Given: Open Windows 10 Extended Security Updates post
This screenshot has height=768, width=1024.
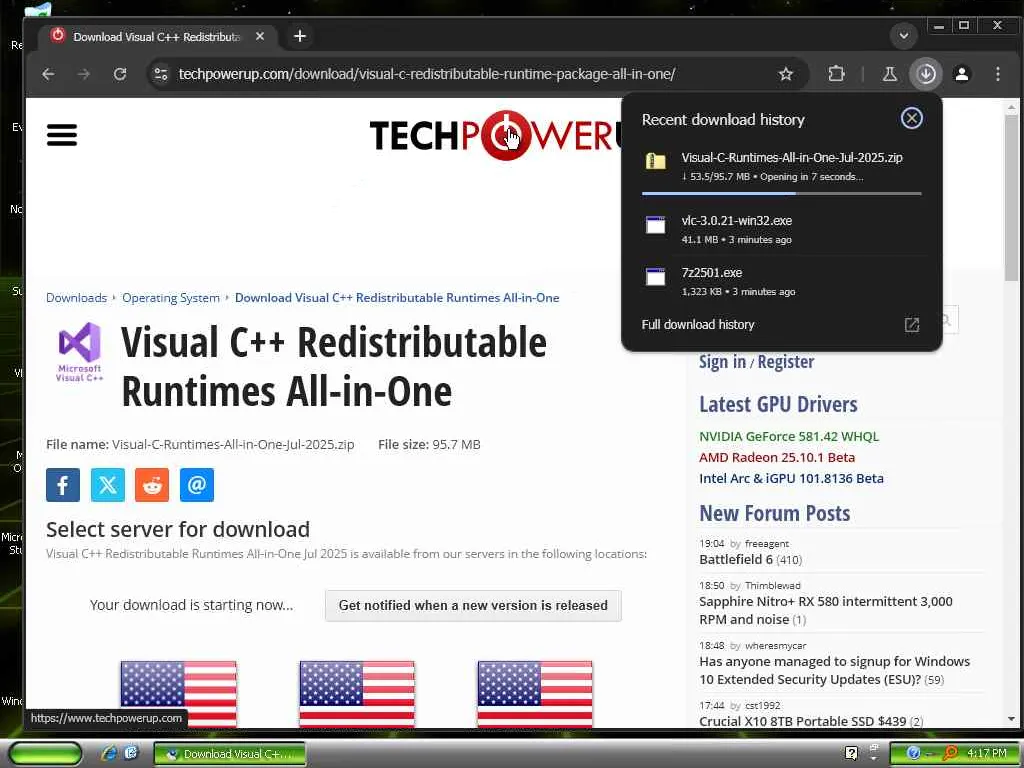Looking at the screenshot, I should (x=835, y=670).
